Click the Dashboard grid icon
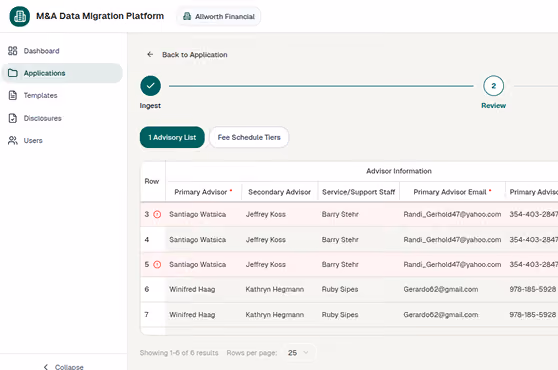Image resolution: width=558 pixels, height=370 pixels. click(x=12, y=51)
